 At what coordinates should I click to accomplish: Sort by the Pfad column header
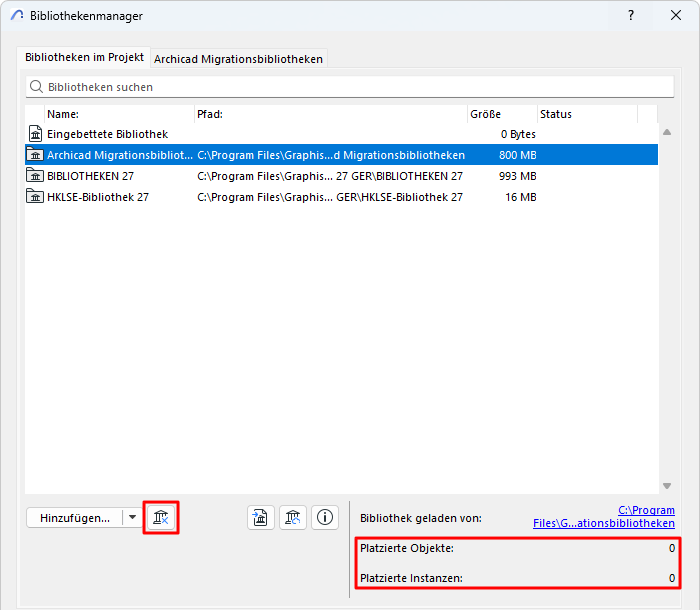pyautogui.click(x=331, y=114)
